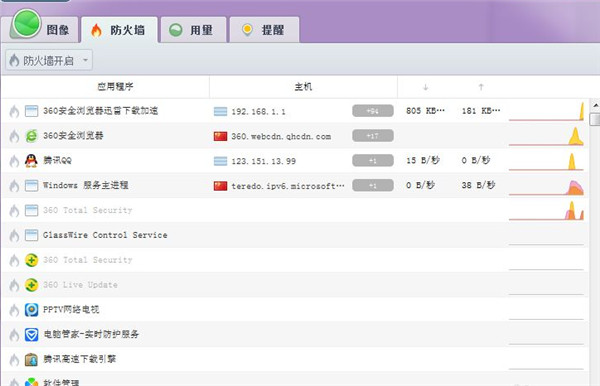Viewport: 600px width, 386px height.
Task: Click the GlassWire Control Service window icon
Action: click(31, 235)
